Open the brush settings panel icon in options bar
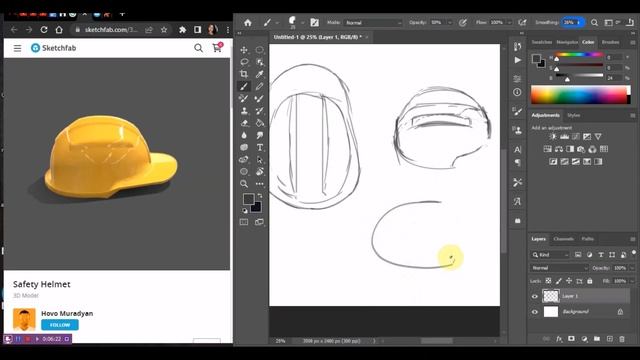The image size is (640, 360). pyautogui.click(x=314, y=23)
